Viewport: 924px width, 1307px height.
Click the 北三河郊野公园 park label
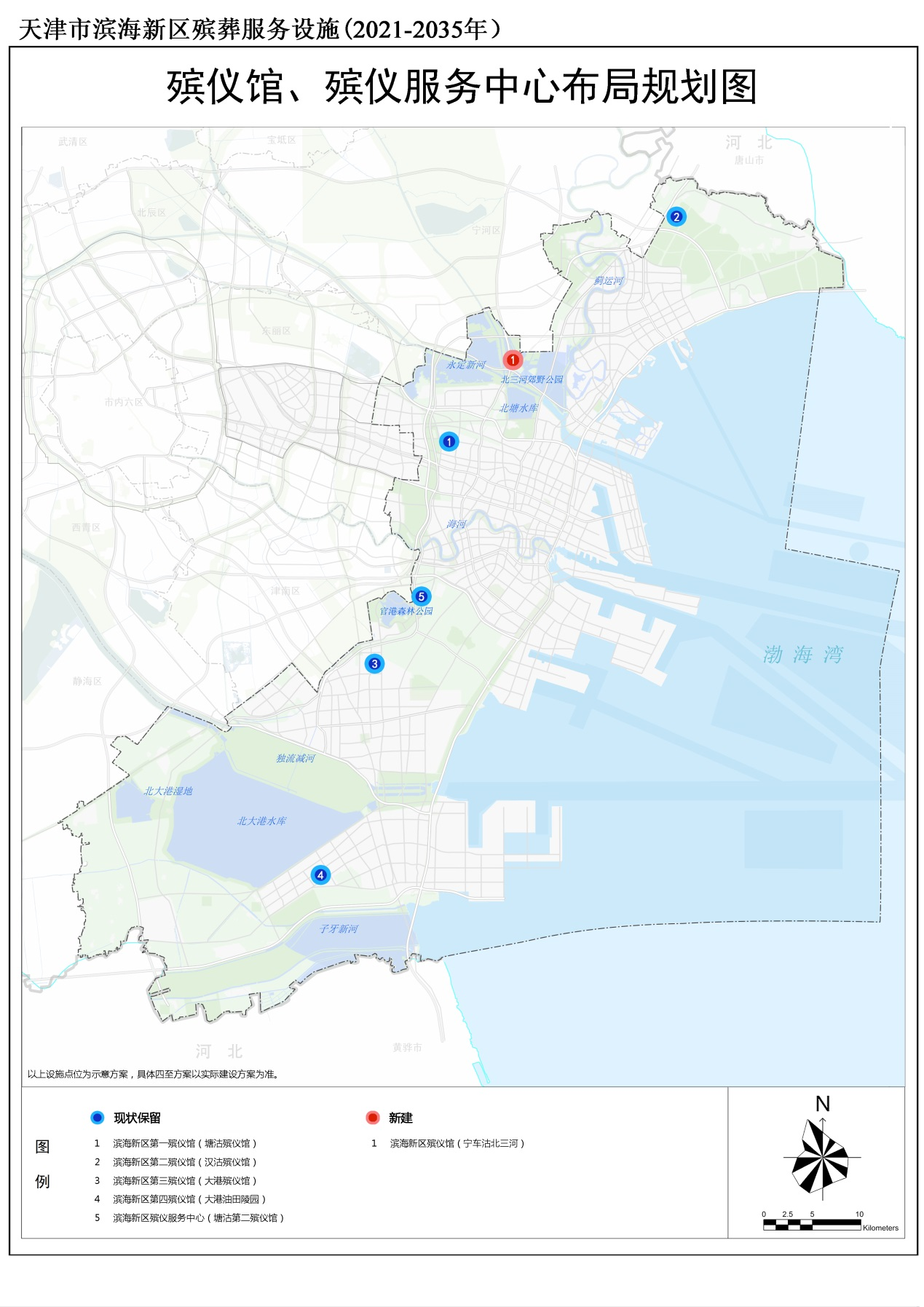point(532,379)
